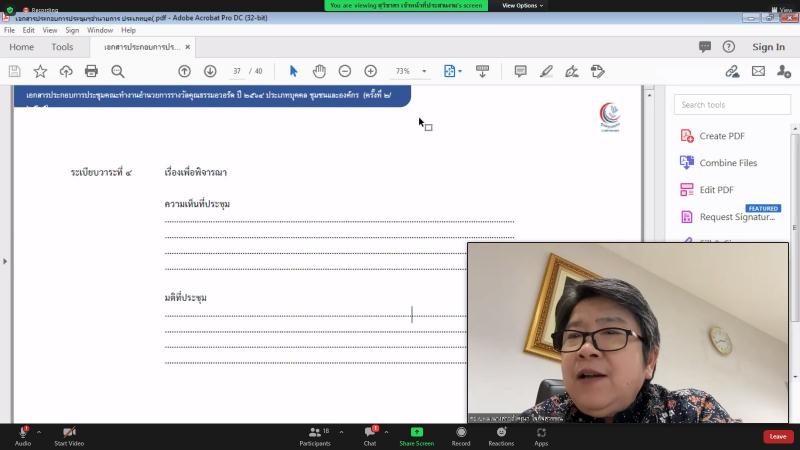Open the File menu
The width and height of the screenshot is (800, 450).
pyautogui.click(x=9, y=30)
